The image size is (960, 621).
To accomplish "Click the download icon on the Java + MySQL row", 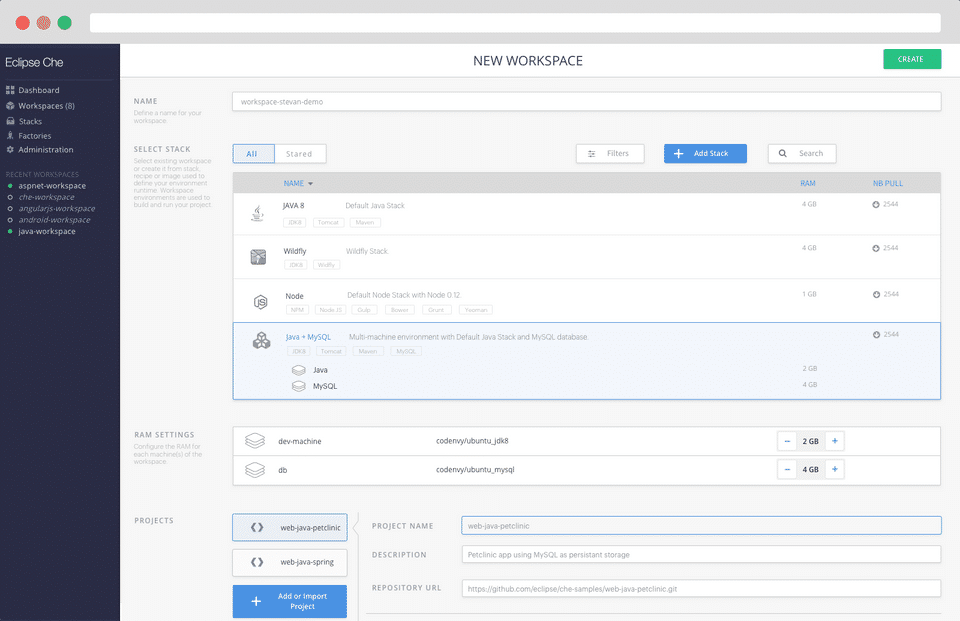I will 876,335.
